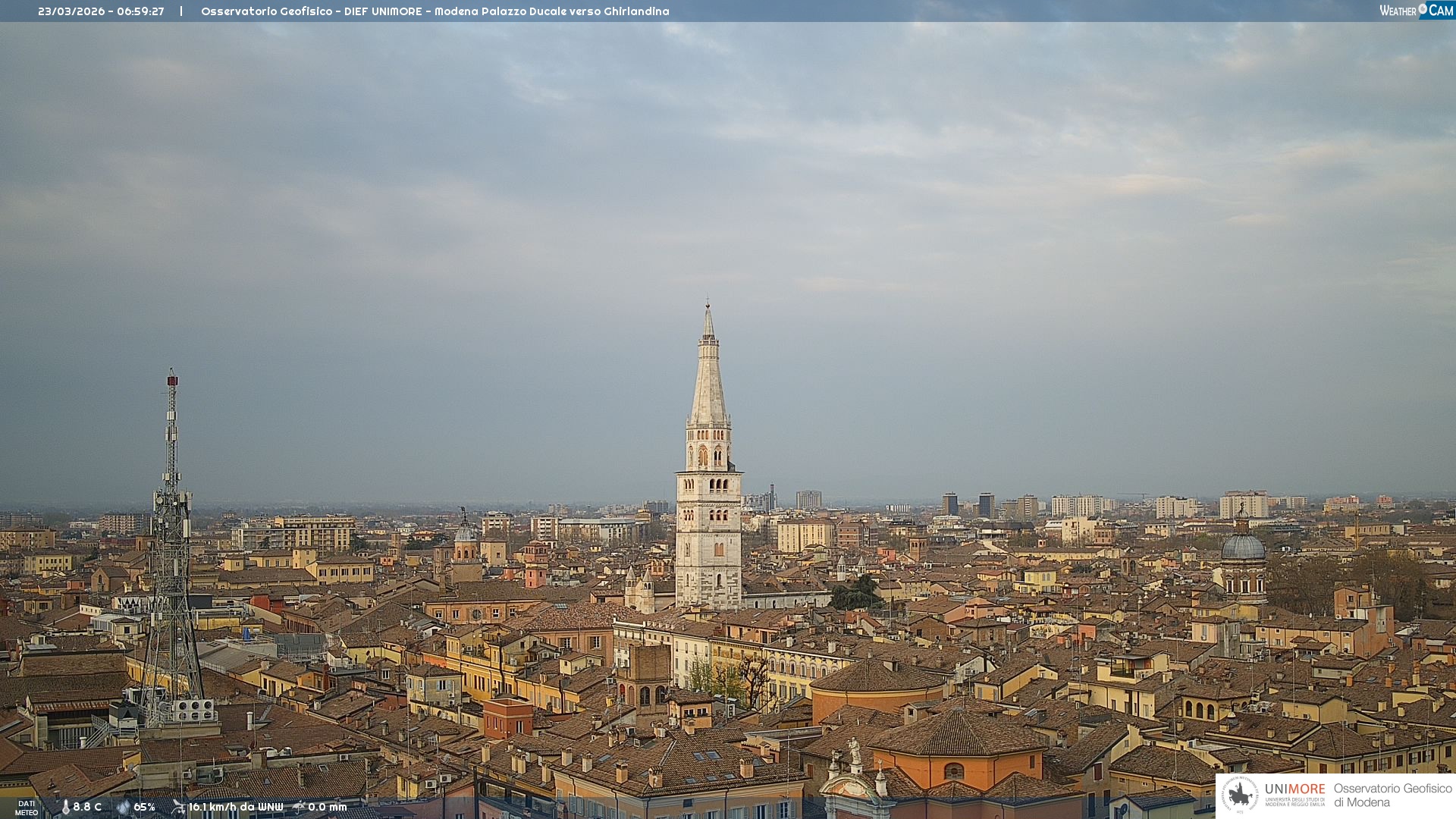
Task: Click the white Ghirlandina tower spire
Action: [708, 379]
